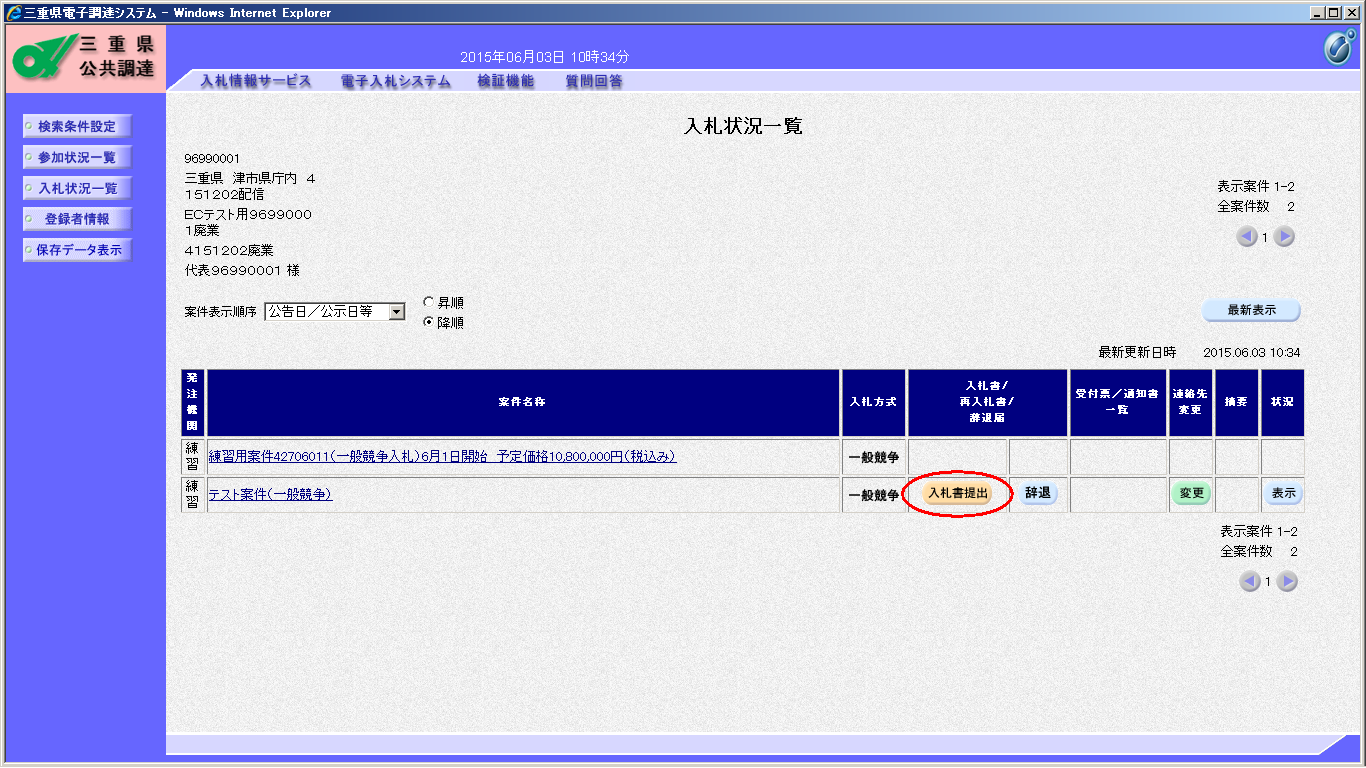The height and width of the screenshot is (768, 1366).
Task: Click the 入札書/再入札書/辞退届 column header
Action: (x=988, y=402)
